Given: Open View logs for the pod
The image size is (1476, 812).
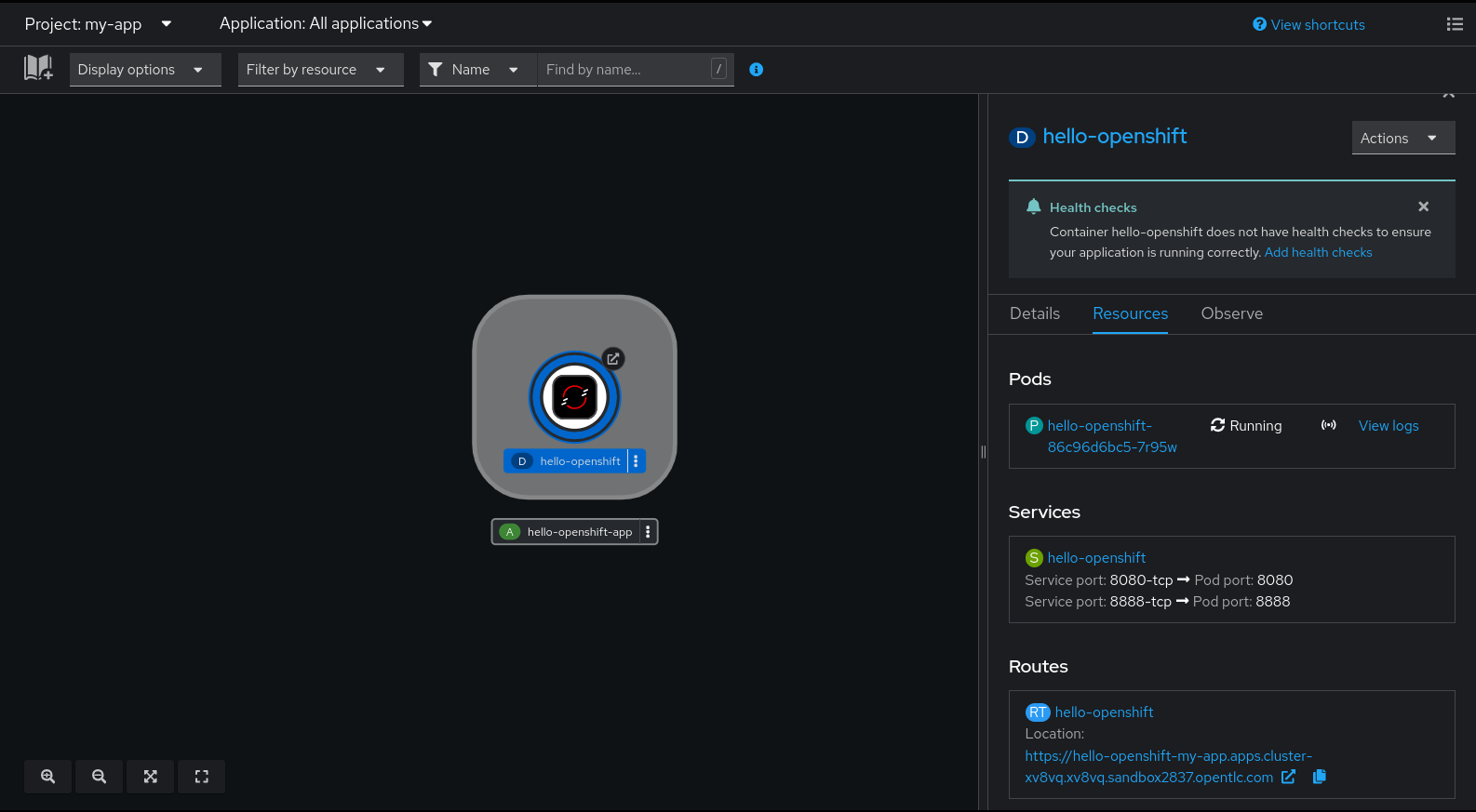Looking at the screenshot, I should [1388, 426].
